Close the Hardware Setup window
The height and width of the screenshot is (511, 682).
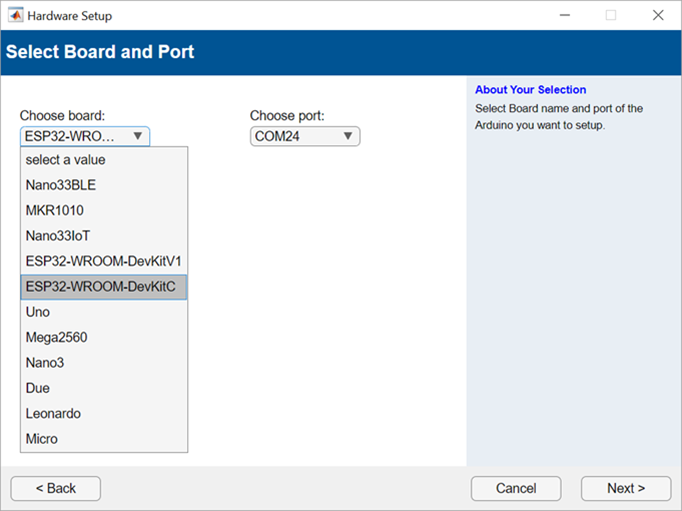(658, 16)
